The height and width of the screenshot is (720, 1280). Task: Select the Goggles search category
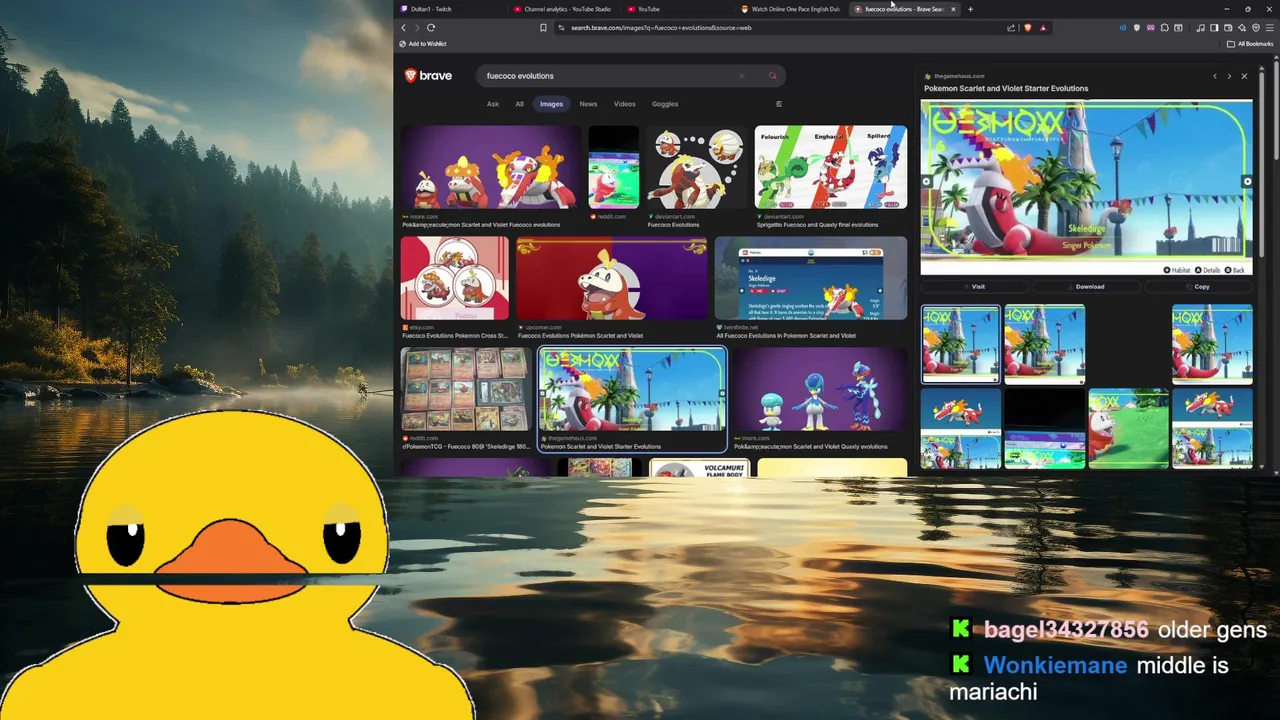pos(665,104)
